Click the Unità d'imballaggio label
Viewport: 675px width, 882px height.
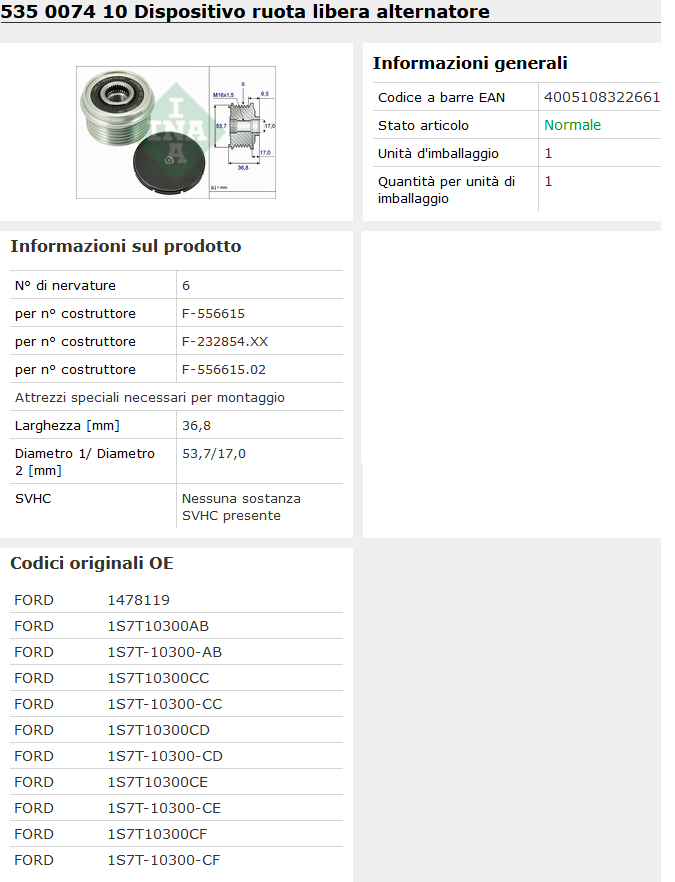[438, 154]
